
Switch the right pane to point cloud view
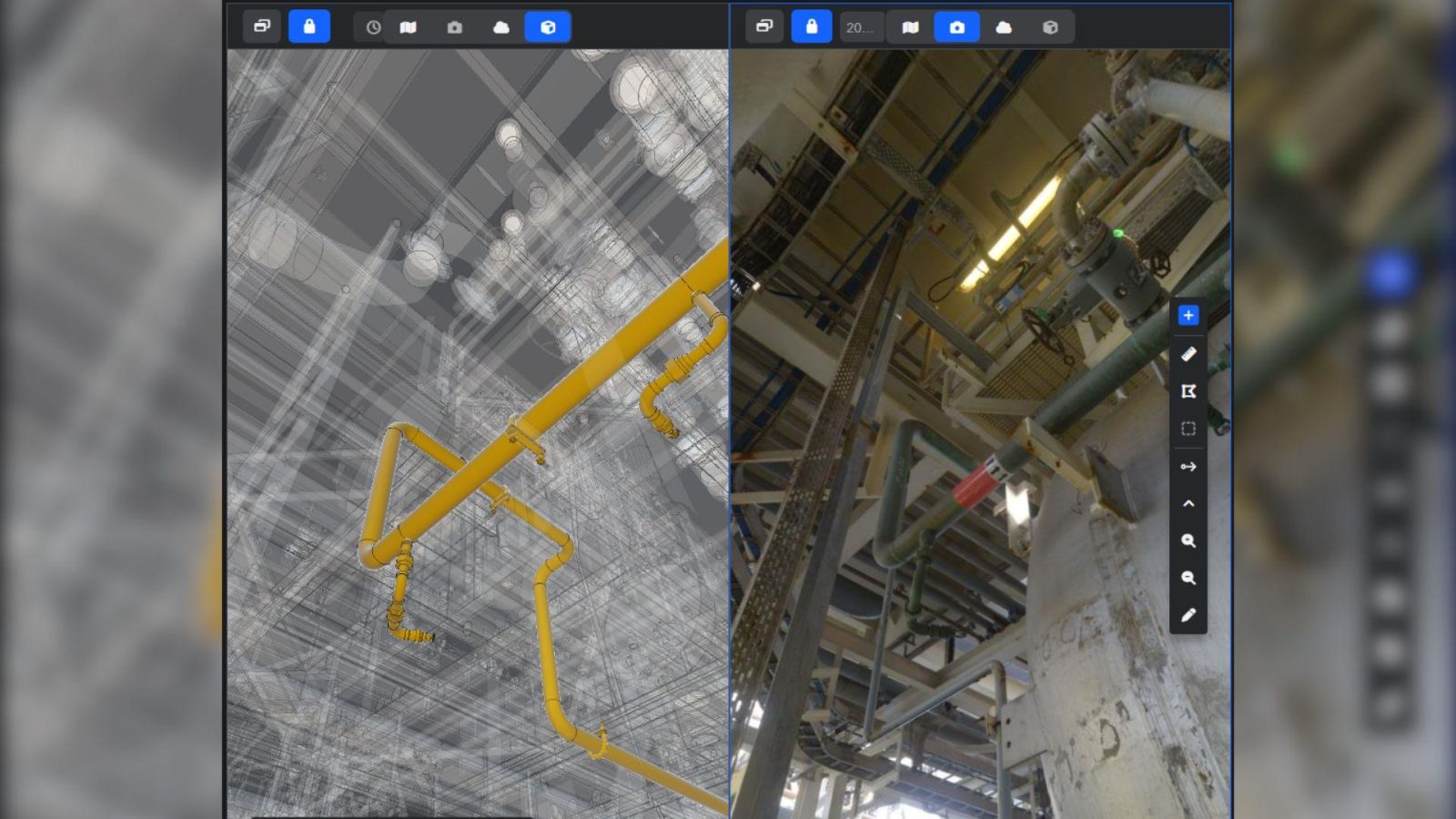pos(1004,27)
